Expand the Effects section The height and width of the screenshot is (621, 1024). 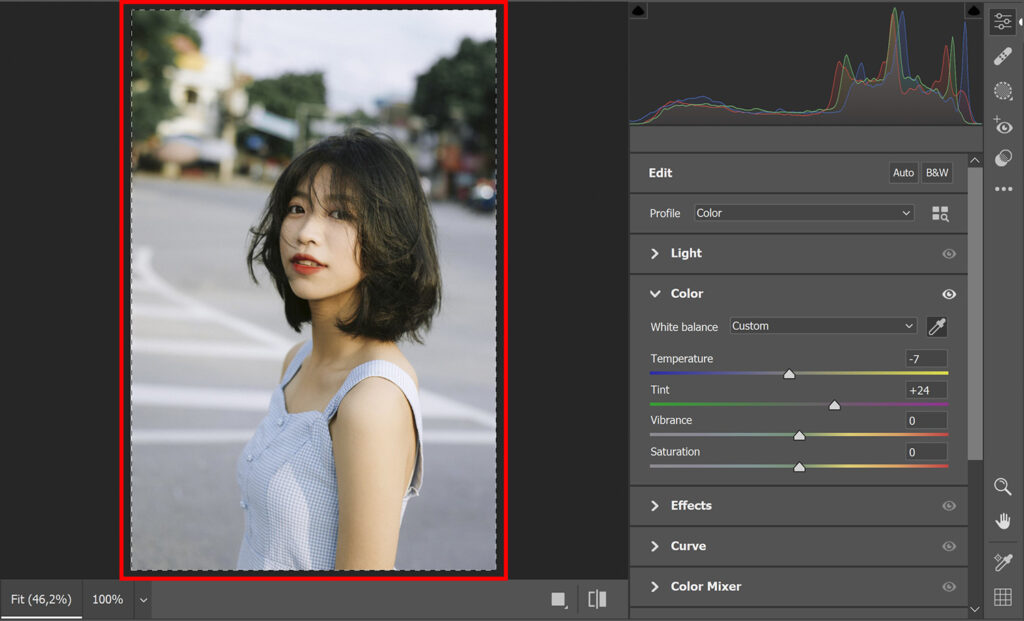654,505
